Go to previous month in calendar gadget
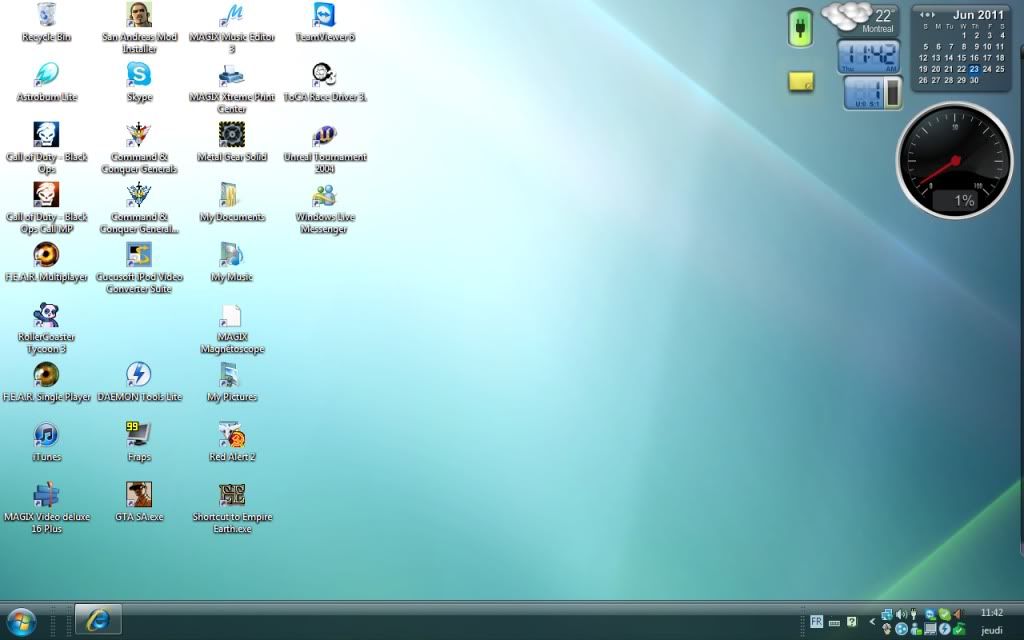Image resolution: width=1024 pixels, height=640 pixels. coord(923,15)
